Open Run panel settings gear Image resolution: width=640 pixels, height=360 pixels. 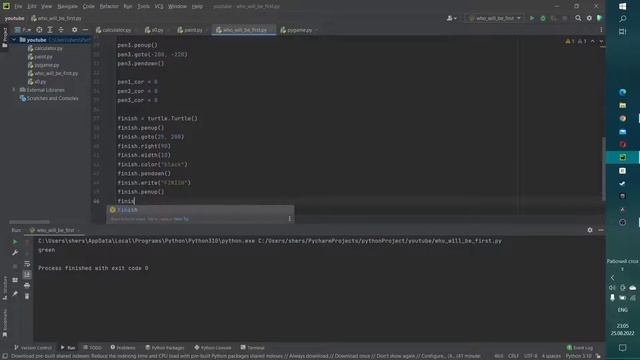[590, 230]
